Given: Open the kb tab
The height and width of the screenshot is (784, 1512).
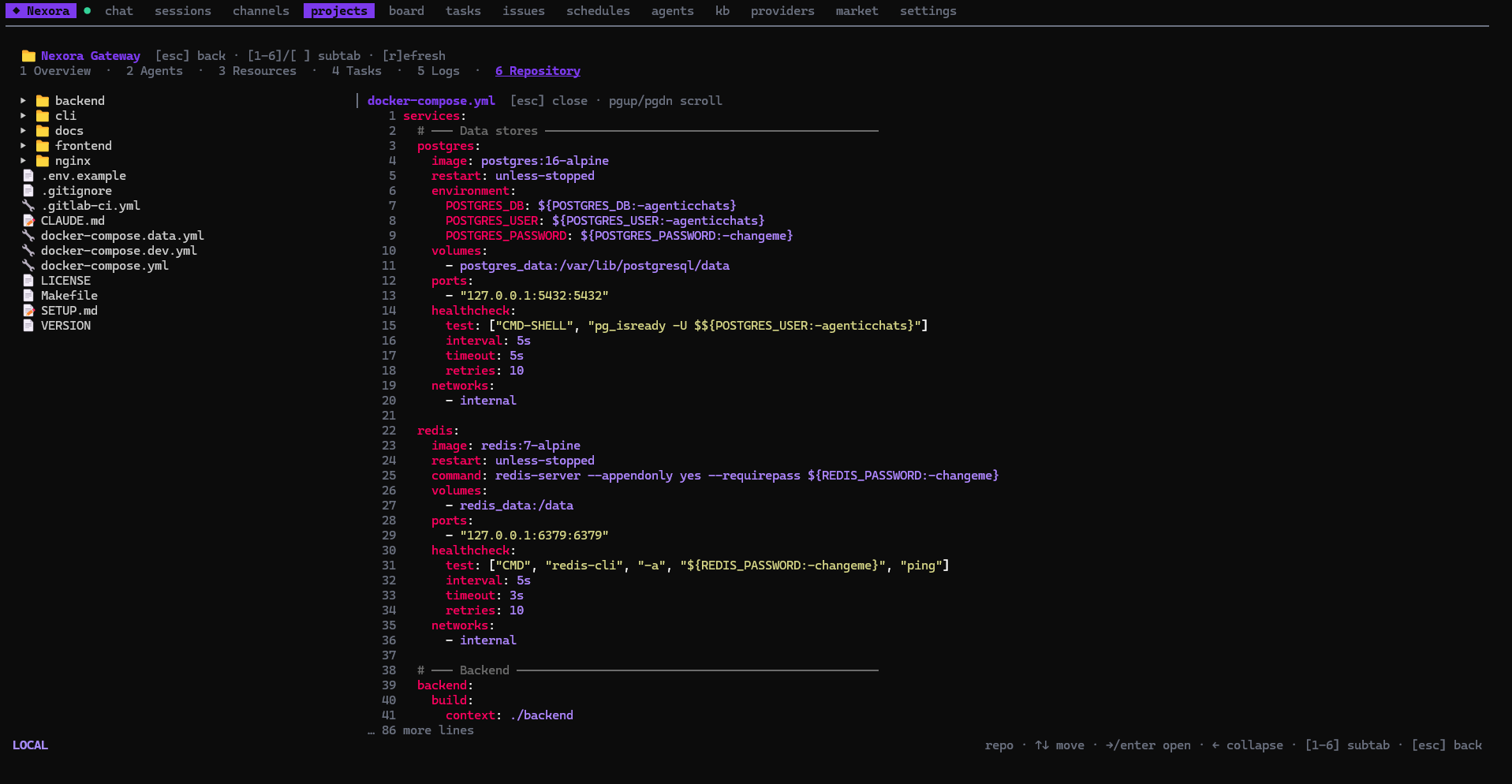Looking at the screenshot, I should coord(722,11).
